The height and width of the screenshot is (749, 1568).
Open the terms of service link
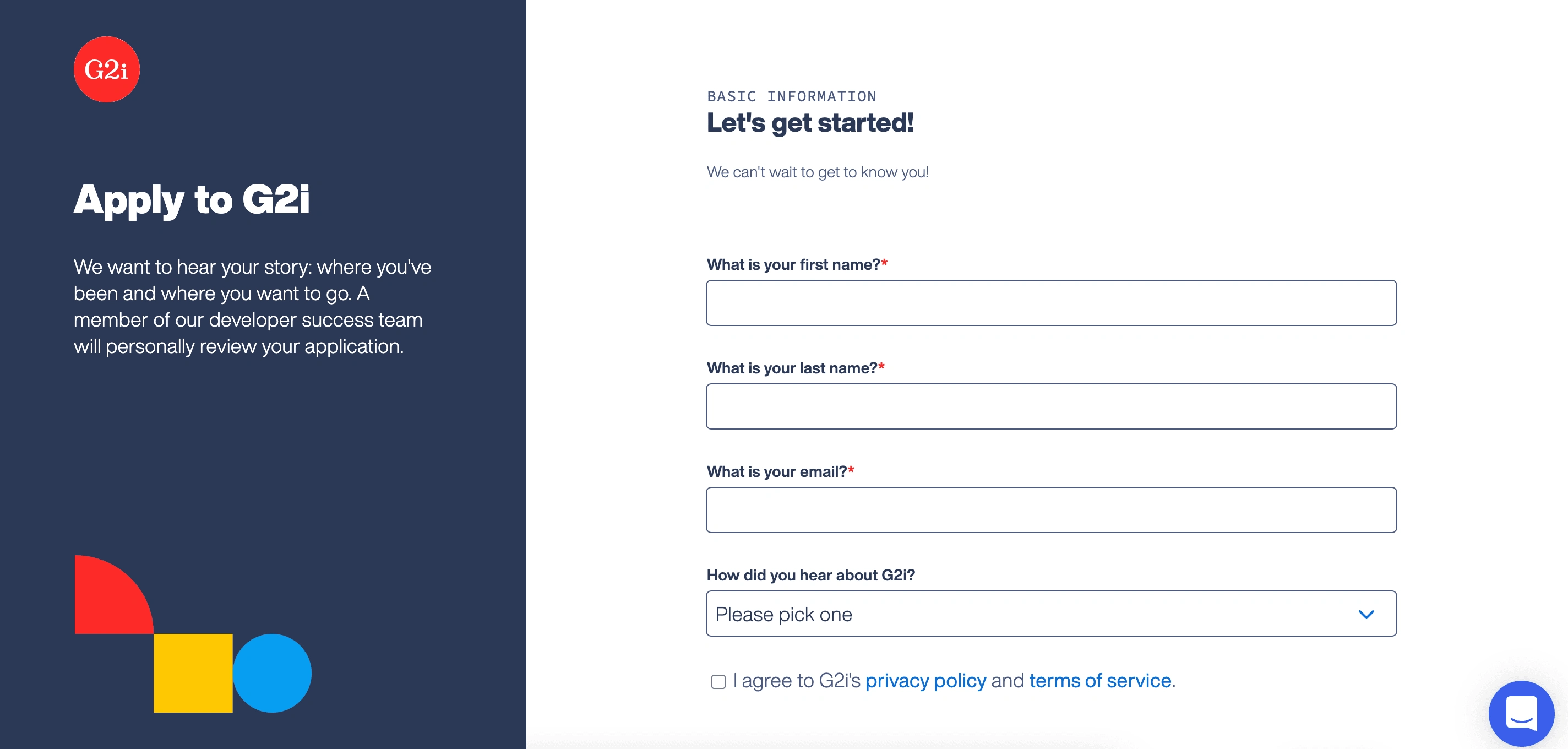tap(1100, 680)
